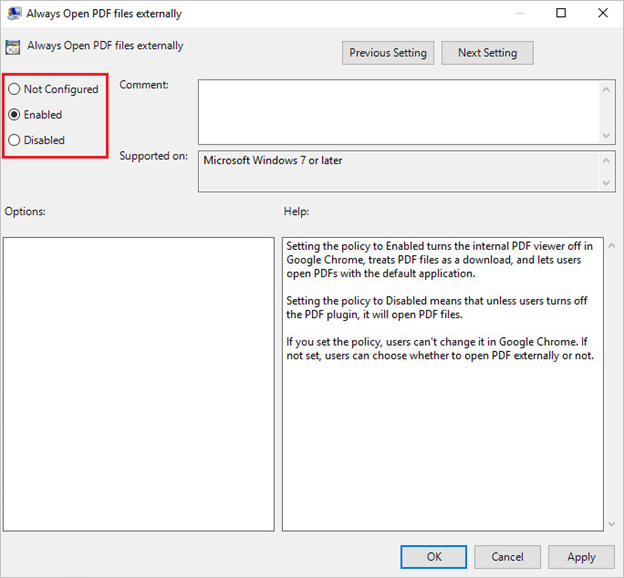
Task: Click inside the Comment text field
Action: click(399, 112)
